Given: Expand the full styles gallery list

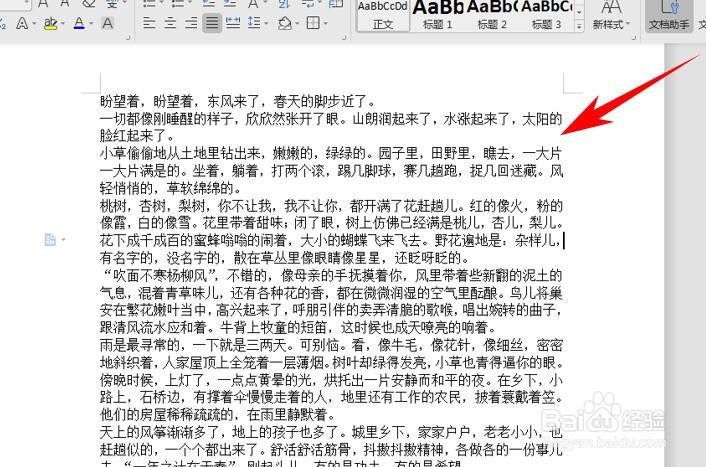Looking at the screenshot, I should tap(579, 27).
